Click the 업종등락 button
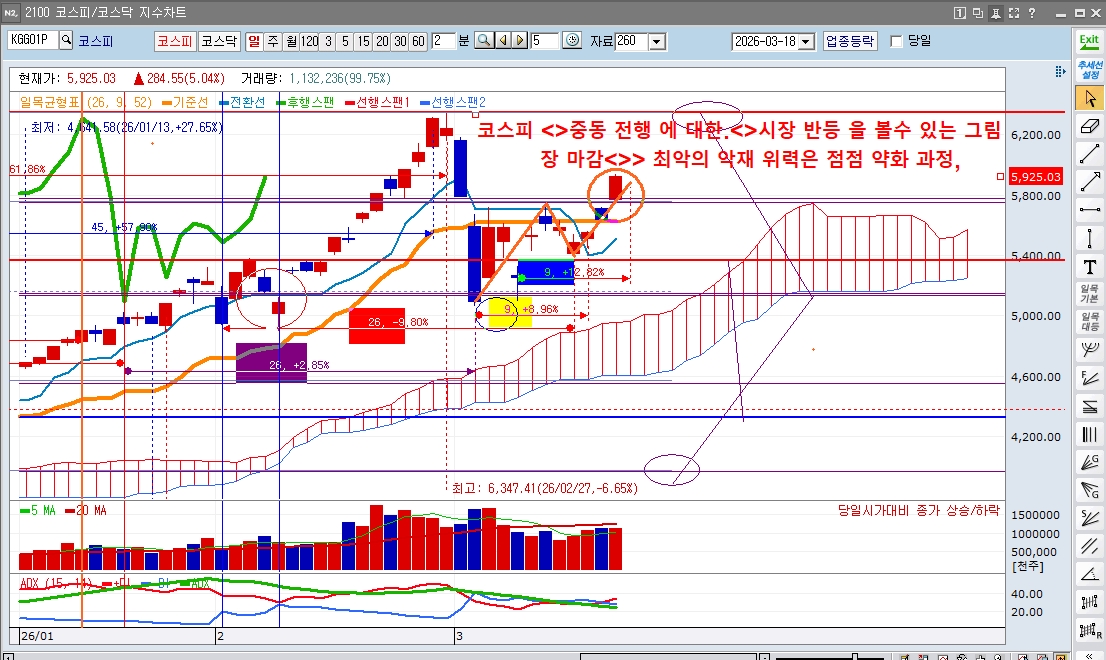This screenshot has height=660, width=1106. point(850,41)
